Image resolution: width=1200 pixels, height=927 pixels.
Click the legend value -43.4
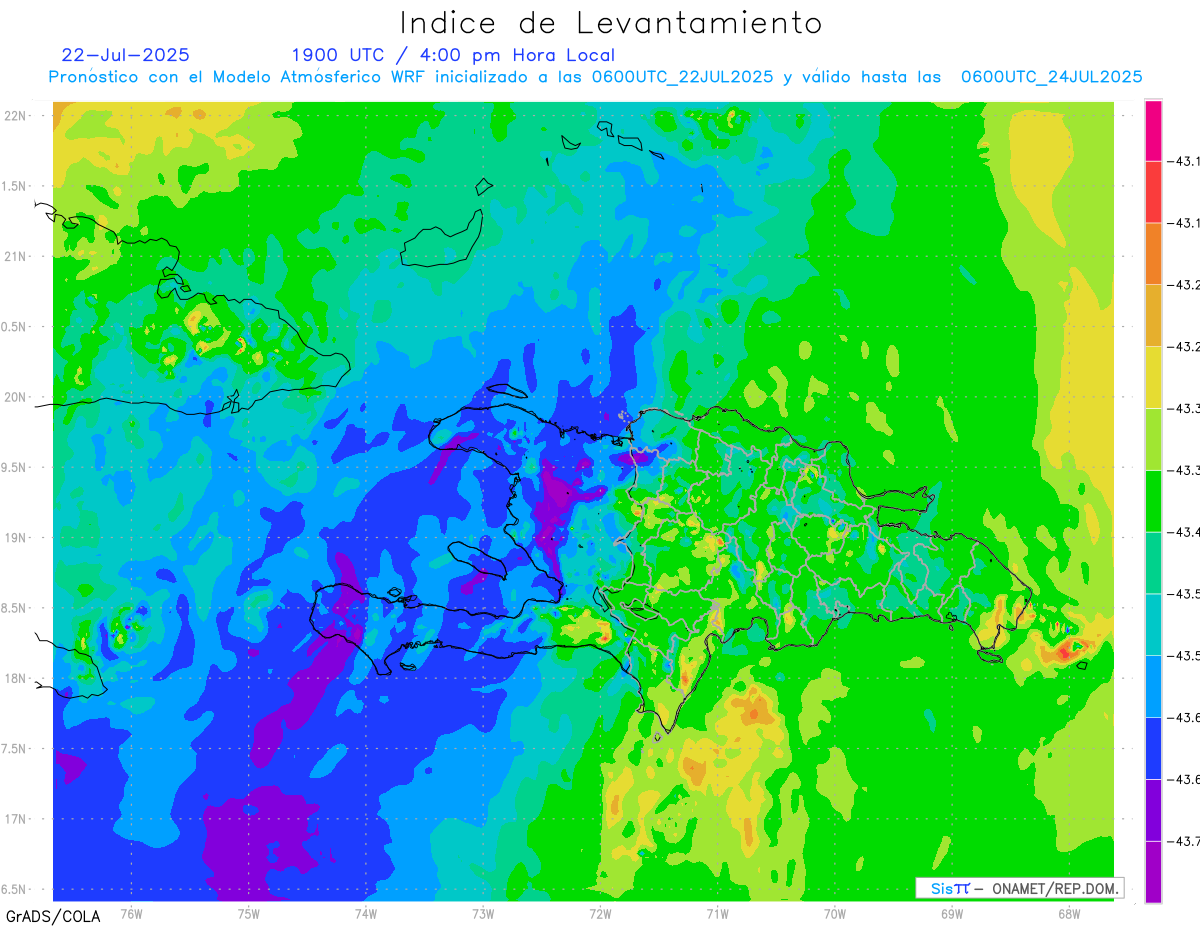[1185, 533]
